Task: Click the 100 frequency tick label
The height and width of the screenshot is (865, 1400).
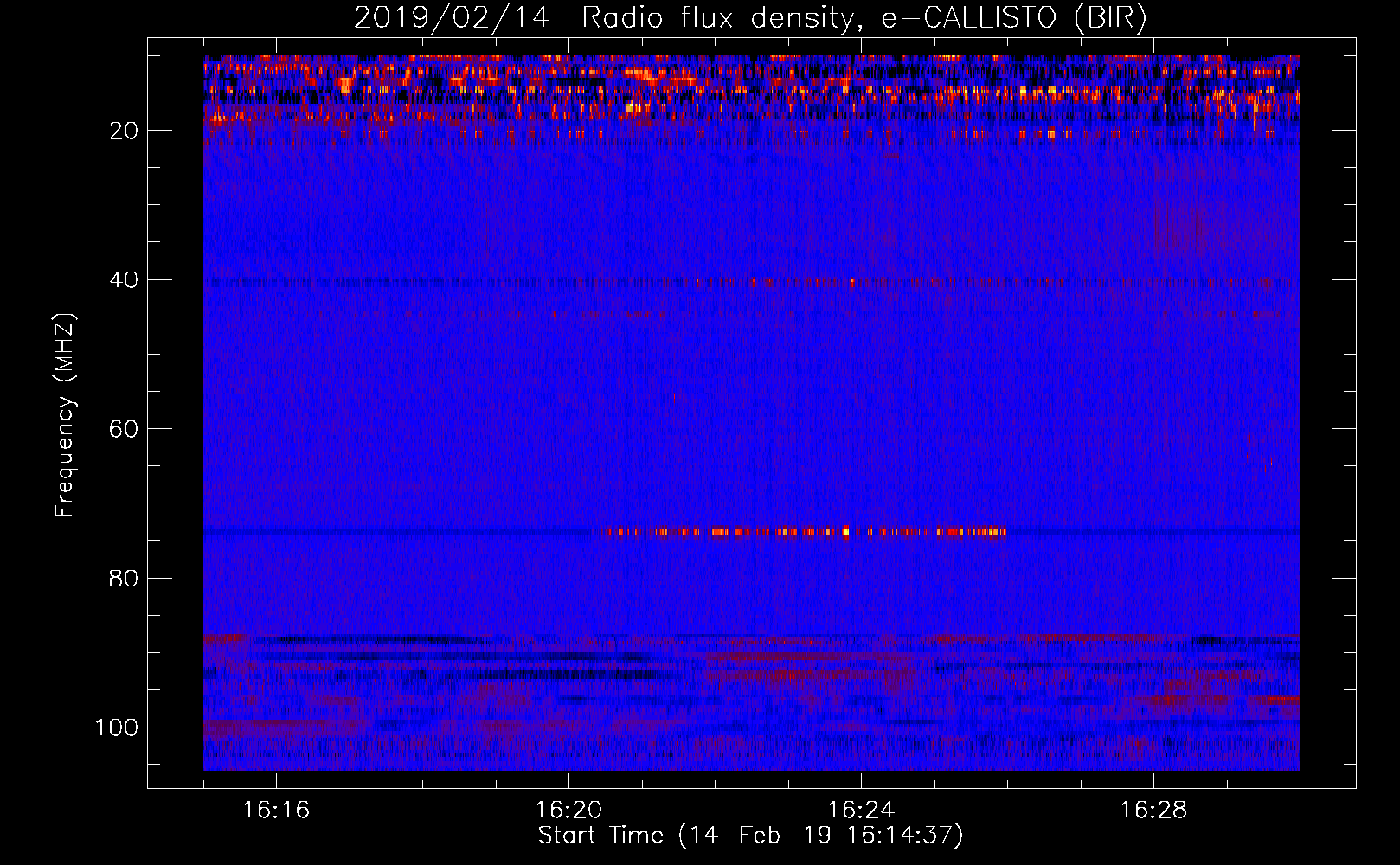Action: (x=117, y=727)
